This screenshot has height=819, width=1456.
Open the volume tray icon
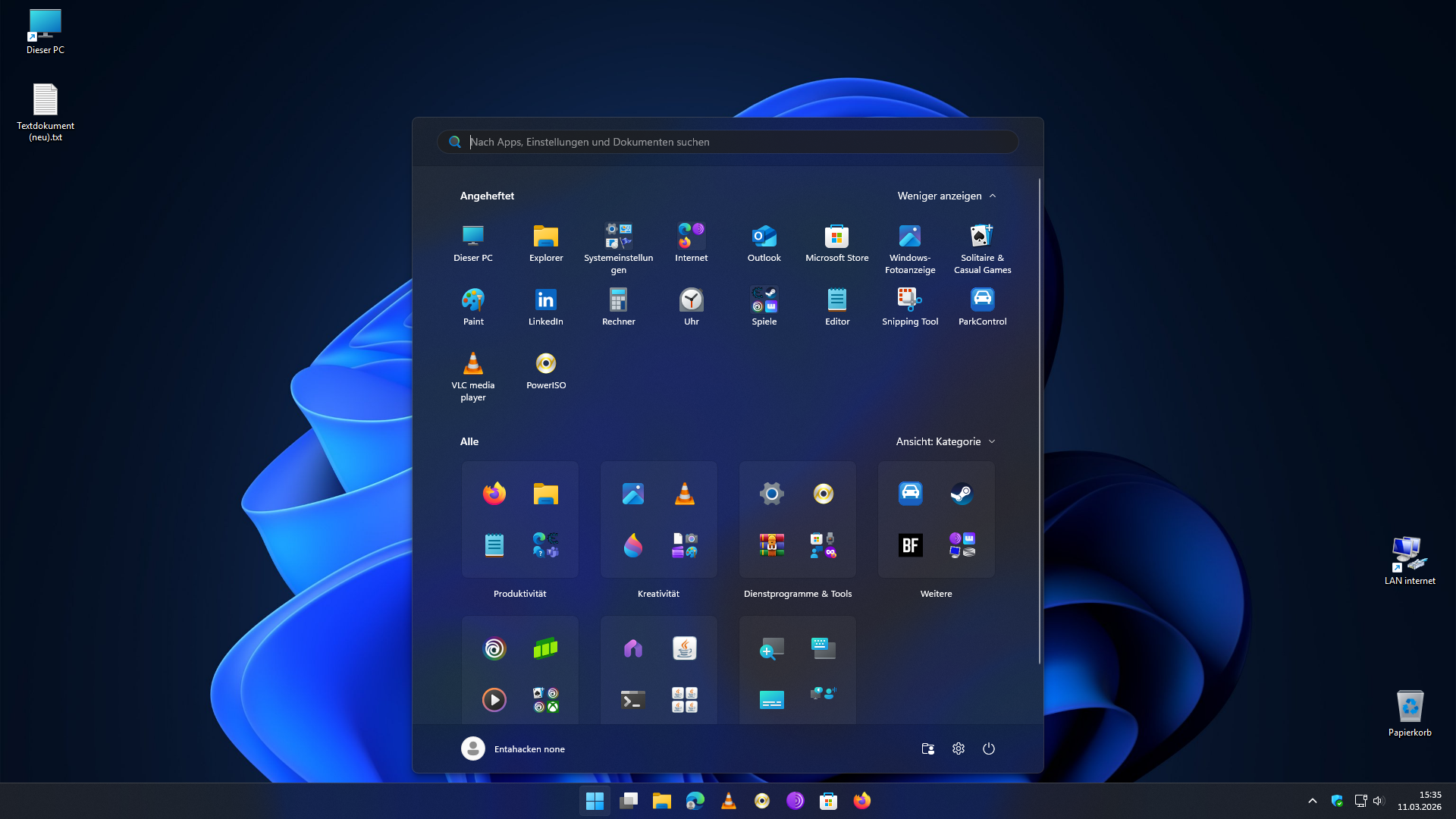pos(1379,801)
